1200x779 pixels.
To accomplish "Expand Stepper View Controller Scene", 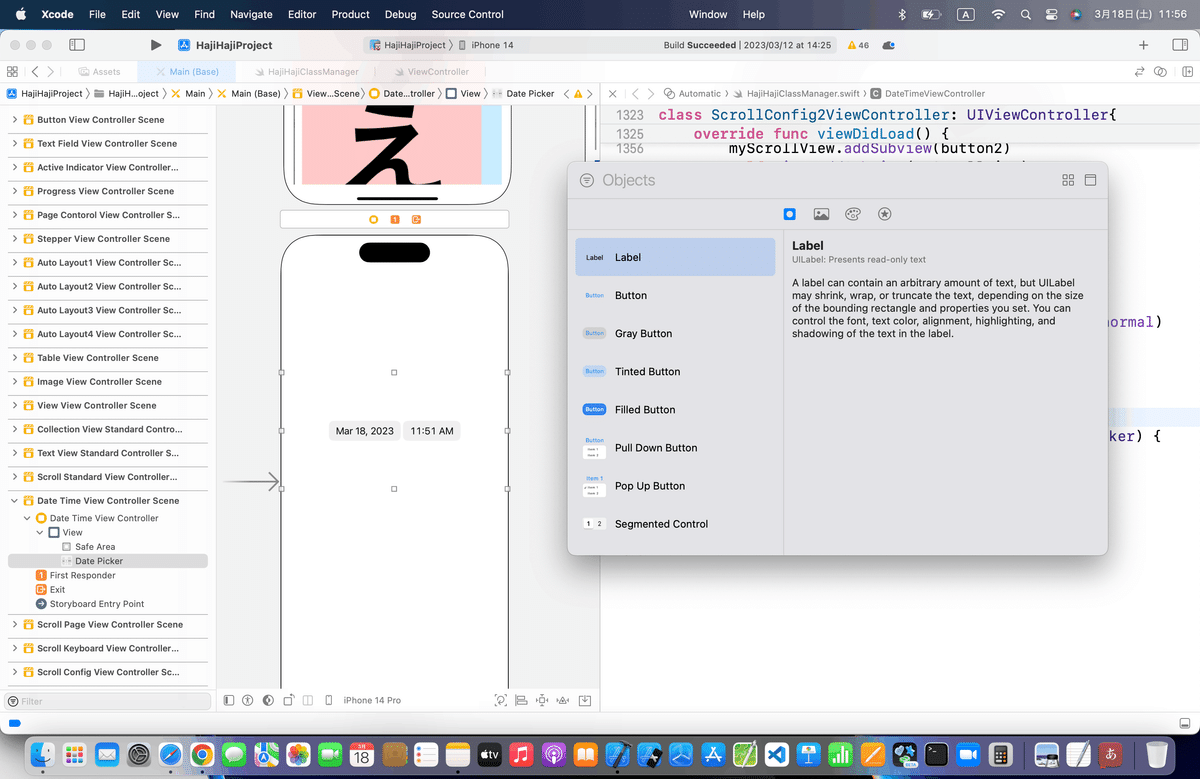I will 14,239.
